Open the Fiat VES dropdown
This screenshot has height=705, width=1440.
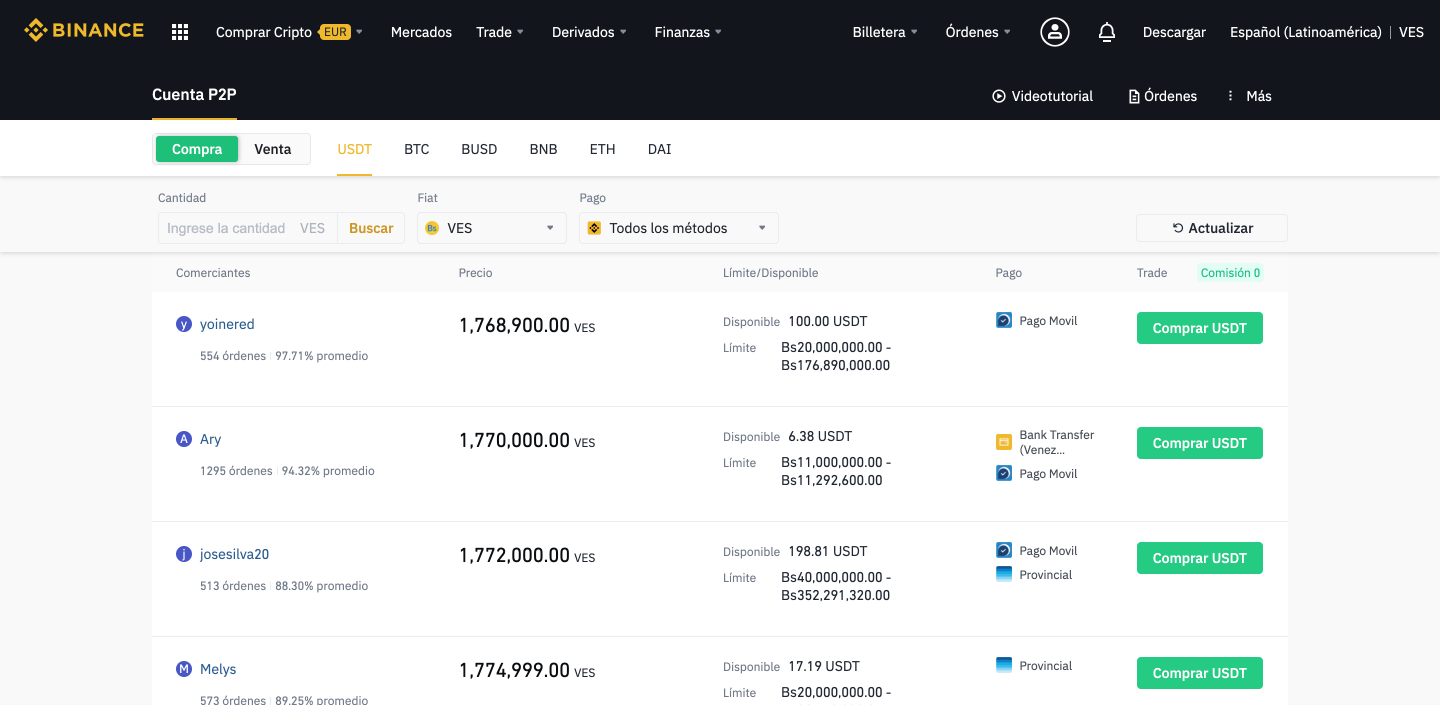point(492,228)
